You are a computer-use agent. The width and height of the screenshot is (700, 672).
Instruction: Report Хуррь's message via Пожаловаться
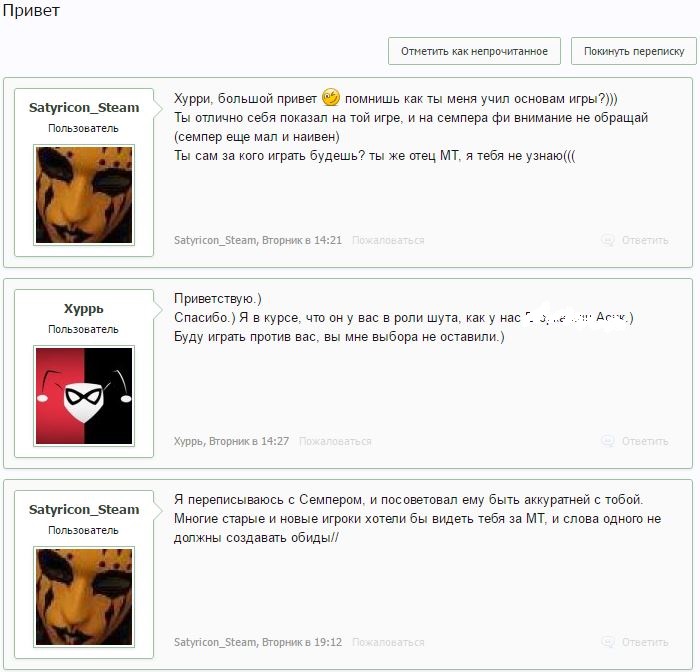335,441
